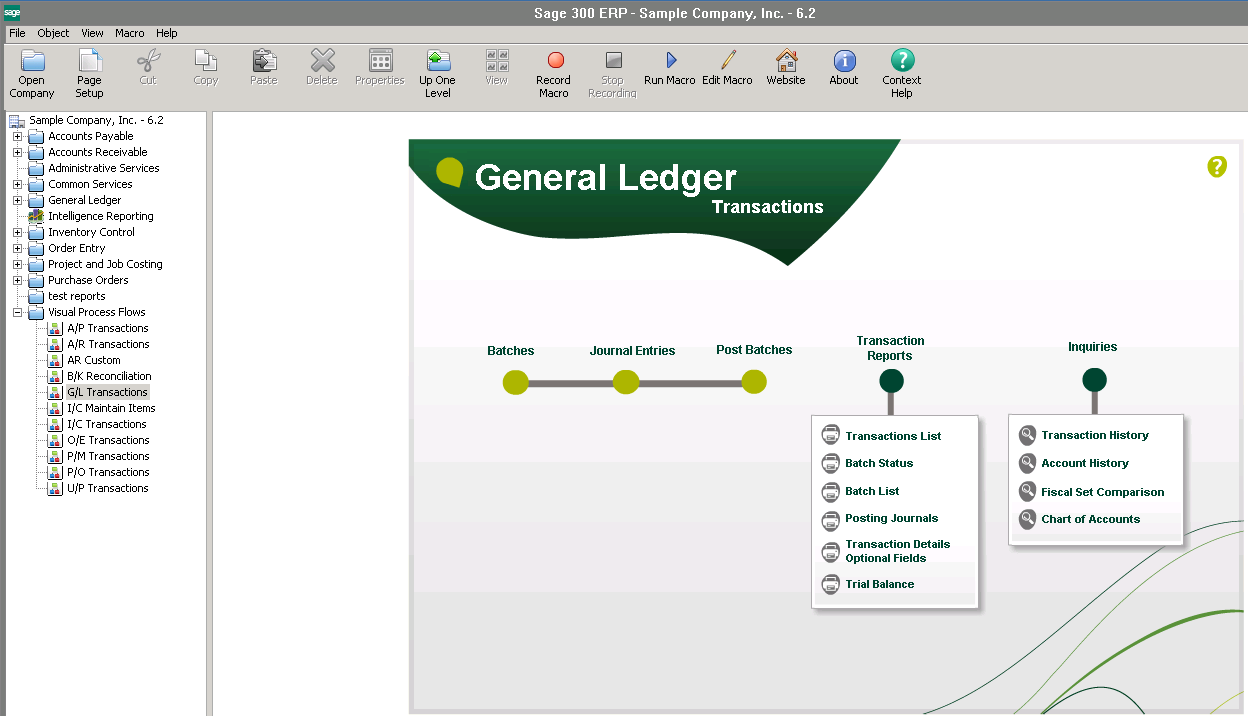Open the Macro menu
1248x716 pixels.
pos(129,33)
